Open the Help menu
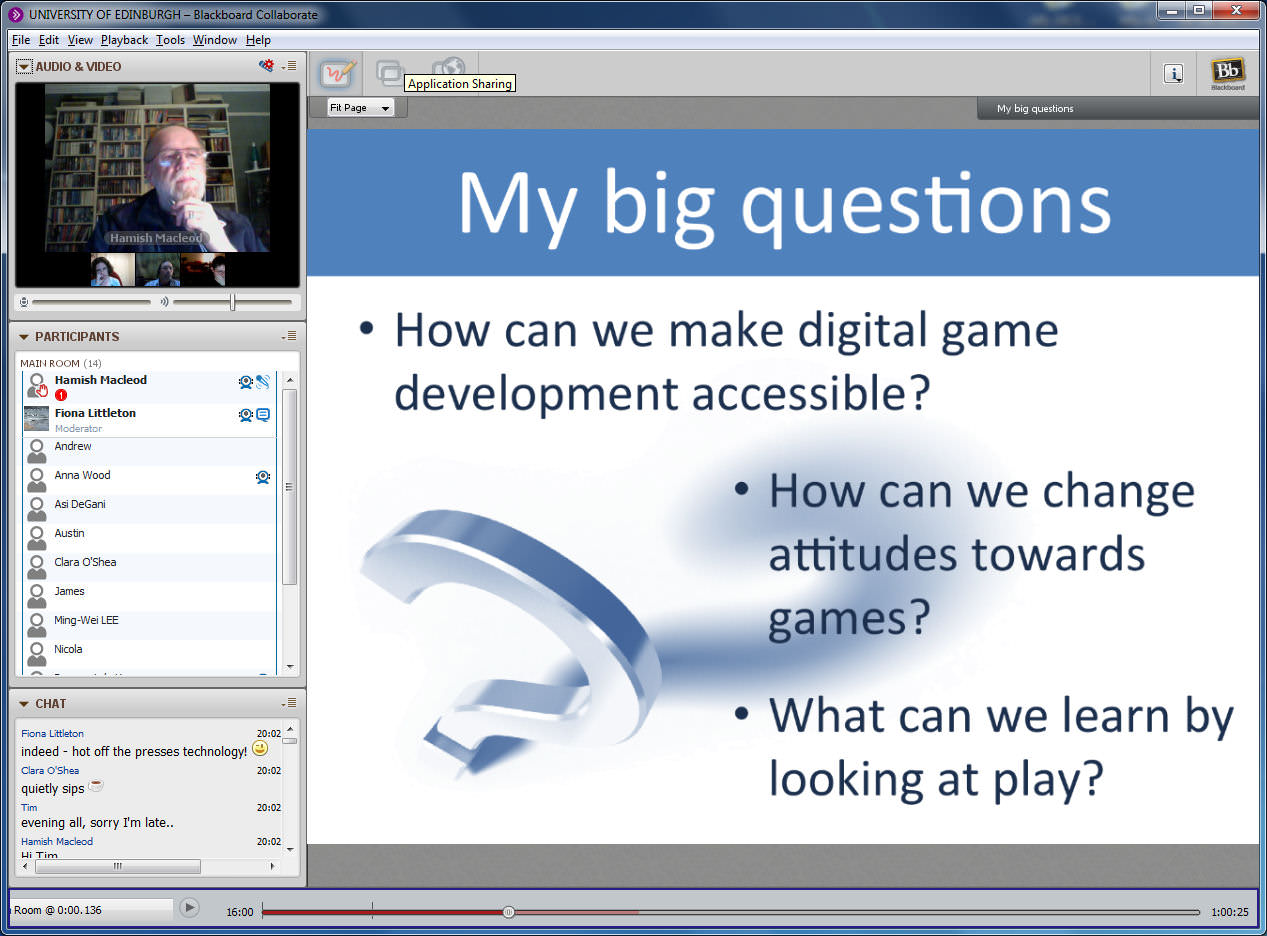Viewport: 1267px width, 936px height. point(258,40)
